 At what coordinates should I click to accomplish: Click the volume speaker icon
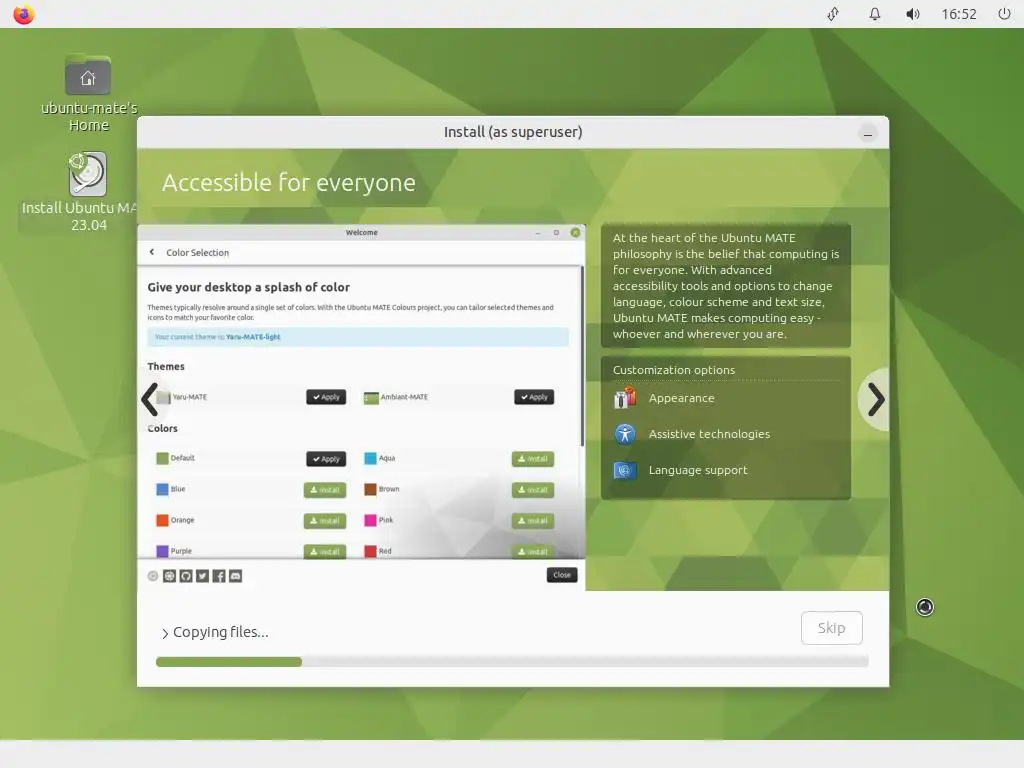[x=912, y=14]
